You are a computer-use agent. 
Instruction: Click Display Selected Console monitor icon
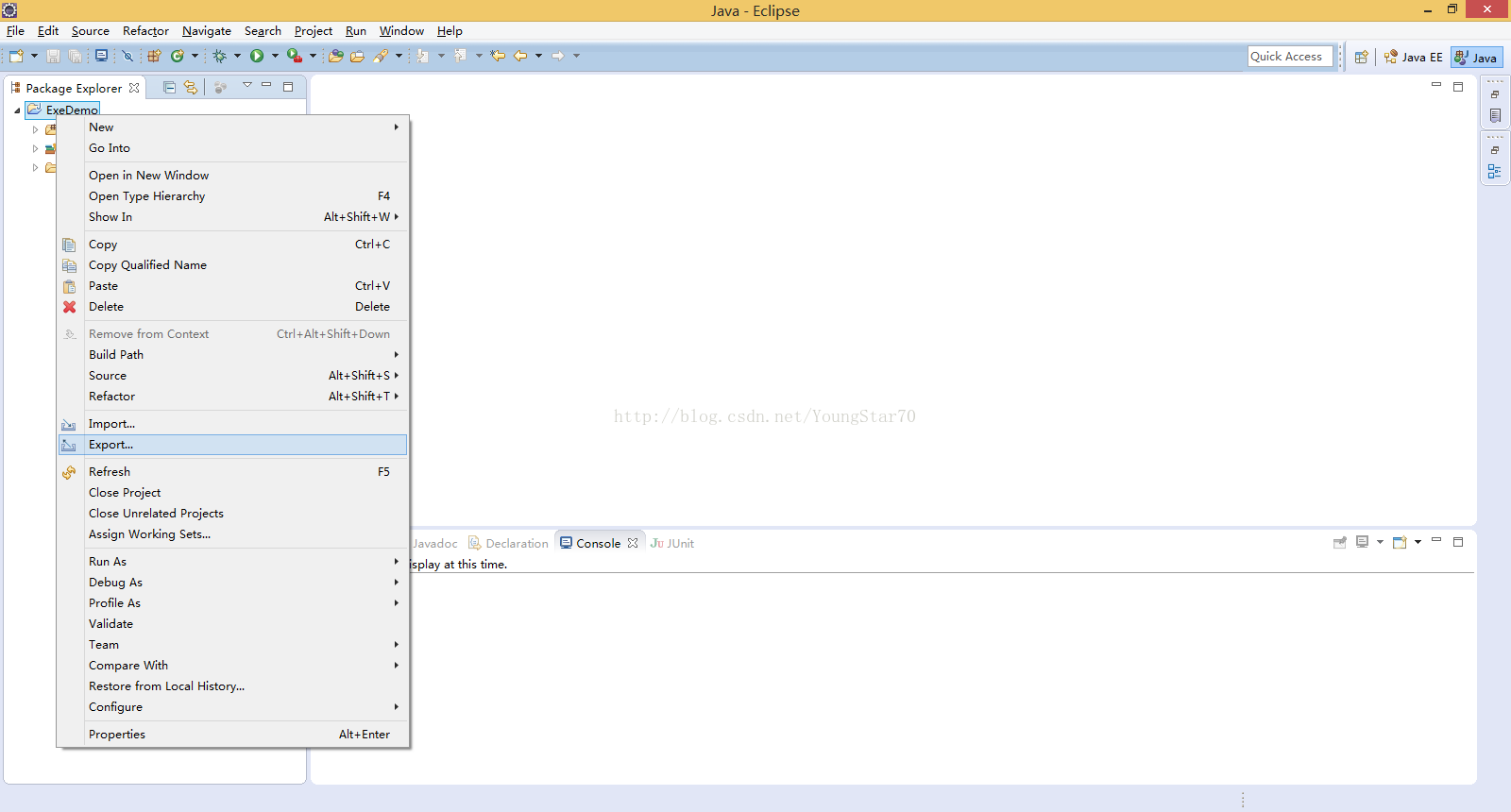[x=1362, y=542]
